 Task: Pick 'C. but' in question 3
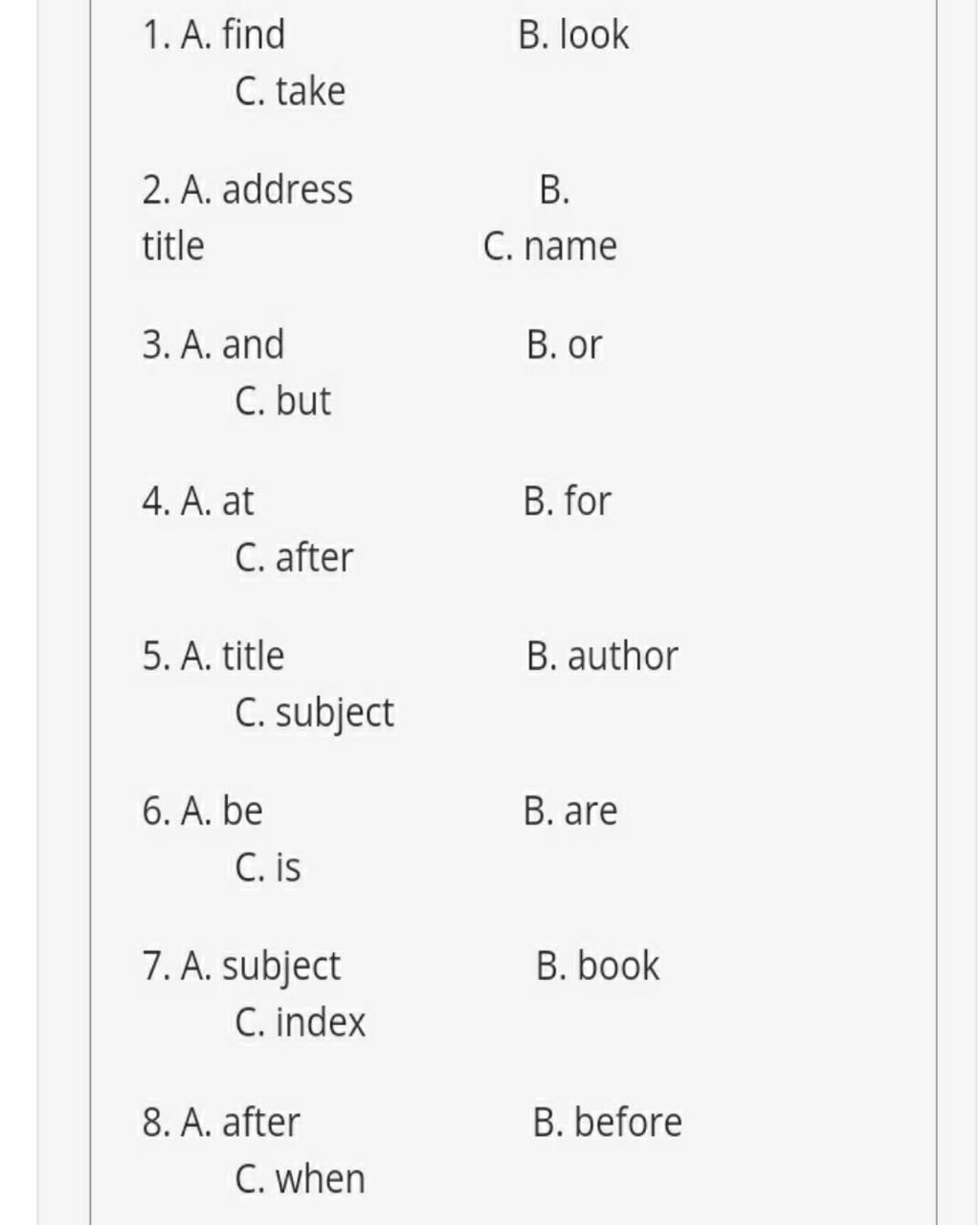282,401
